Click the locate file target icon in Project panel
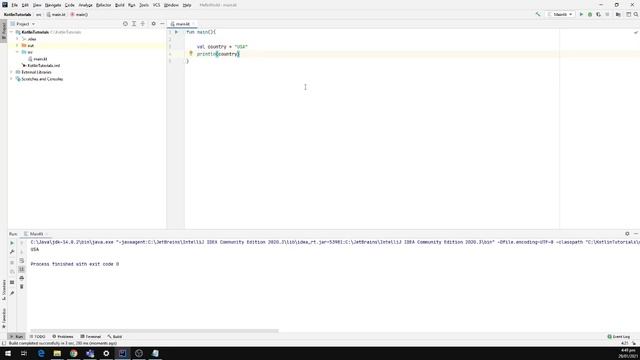This screenshot has width=640, height=360. [x=125, y=24]
